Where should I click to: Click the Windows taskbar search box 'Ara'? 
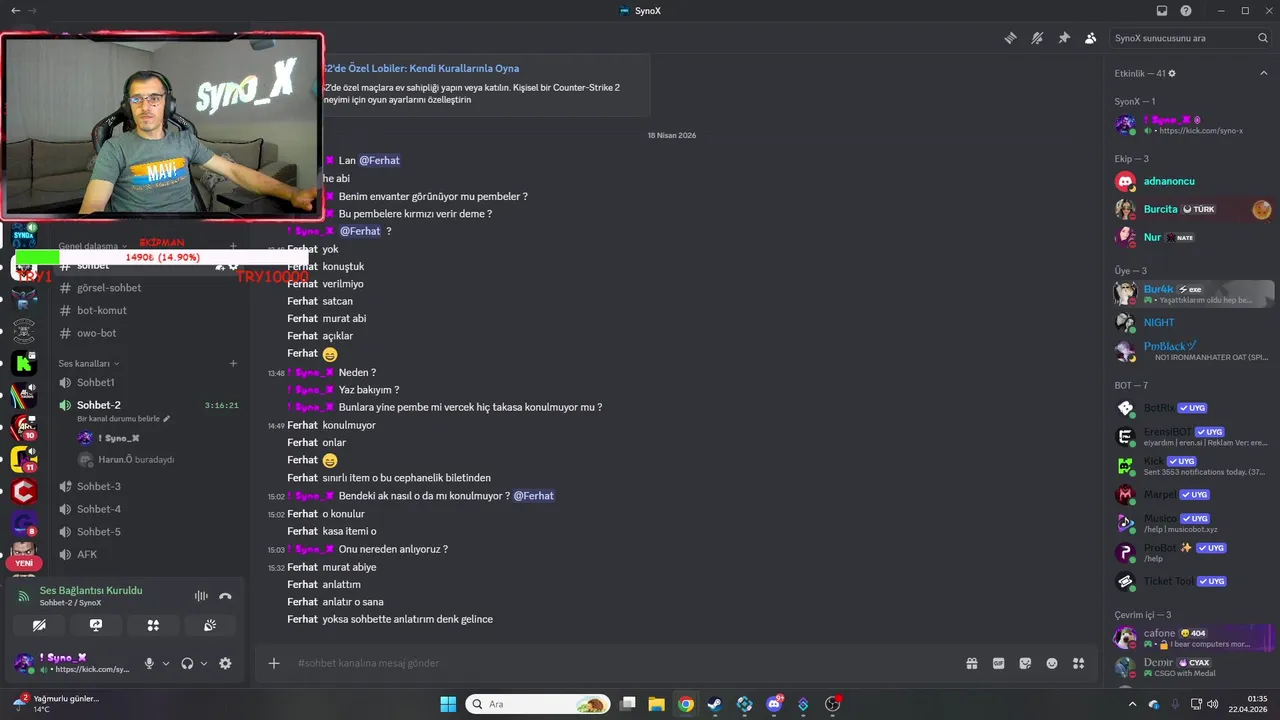point(538,704)
